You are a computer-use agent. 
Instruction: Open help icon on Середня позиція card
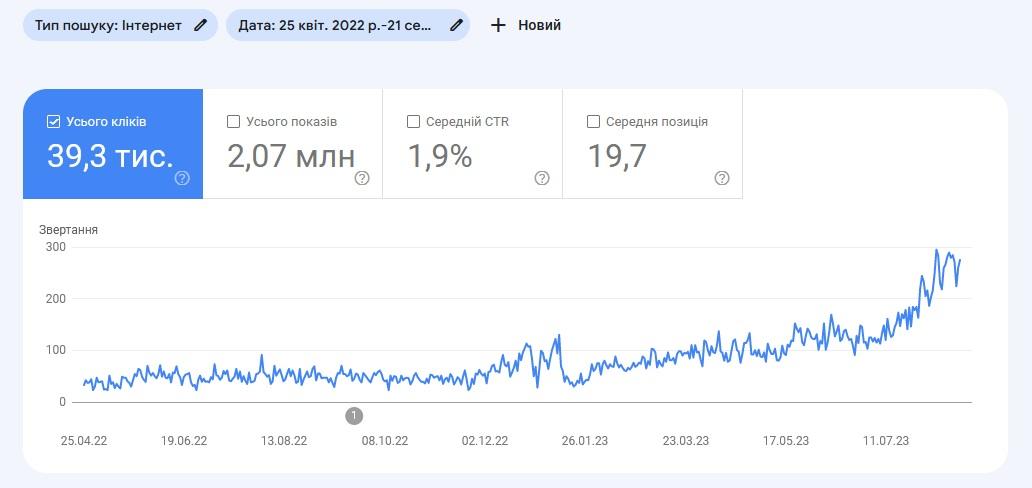722,178
